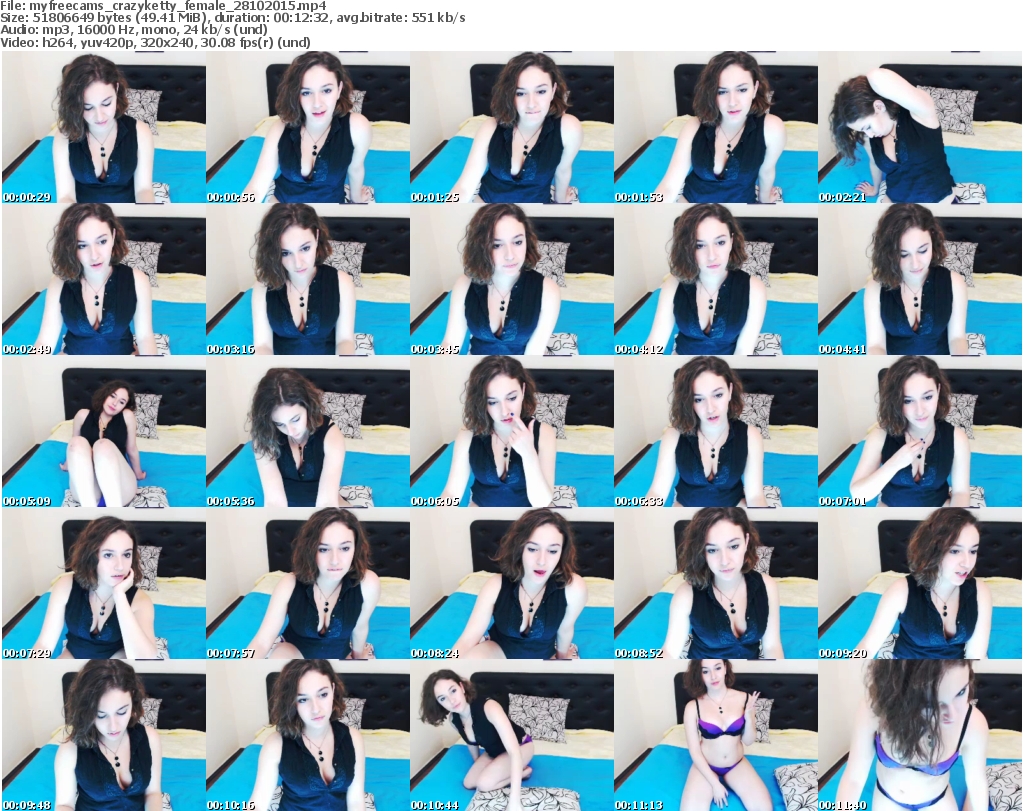Pick the frame stamped 00:03:16
The width and height of the screenshot is (1024, 811).
coord(308,279)
